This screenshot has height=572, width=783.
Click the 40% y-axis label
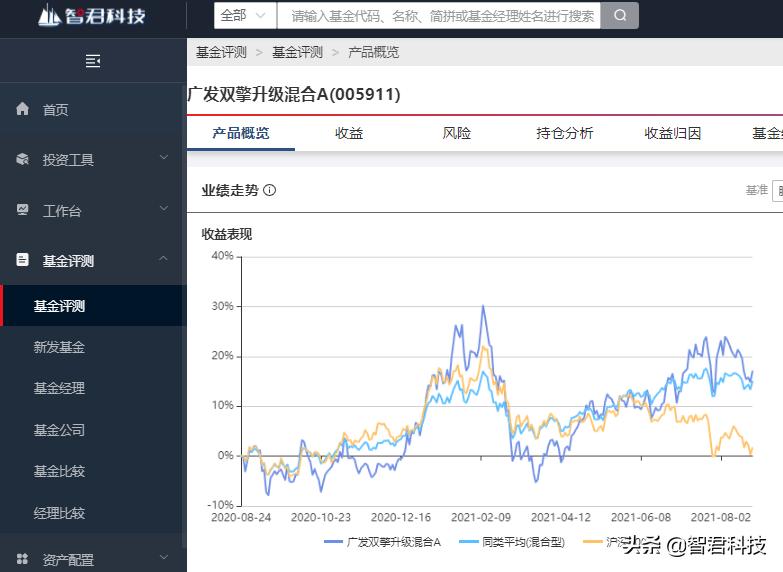(222, 256)
